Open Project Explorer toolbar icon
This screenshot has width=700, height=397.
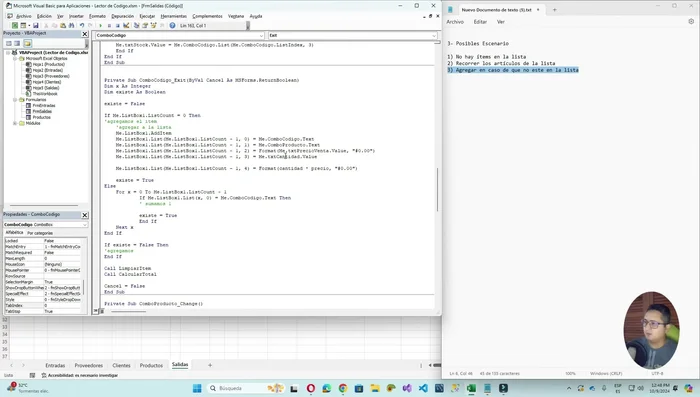tap(136, 25)
